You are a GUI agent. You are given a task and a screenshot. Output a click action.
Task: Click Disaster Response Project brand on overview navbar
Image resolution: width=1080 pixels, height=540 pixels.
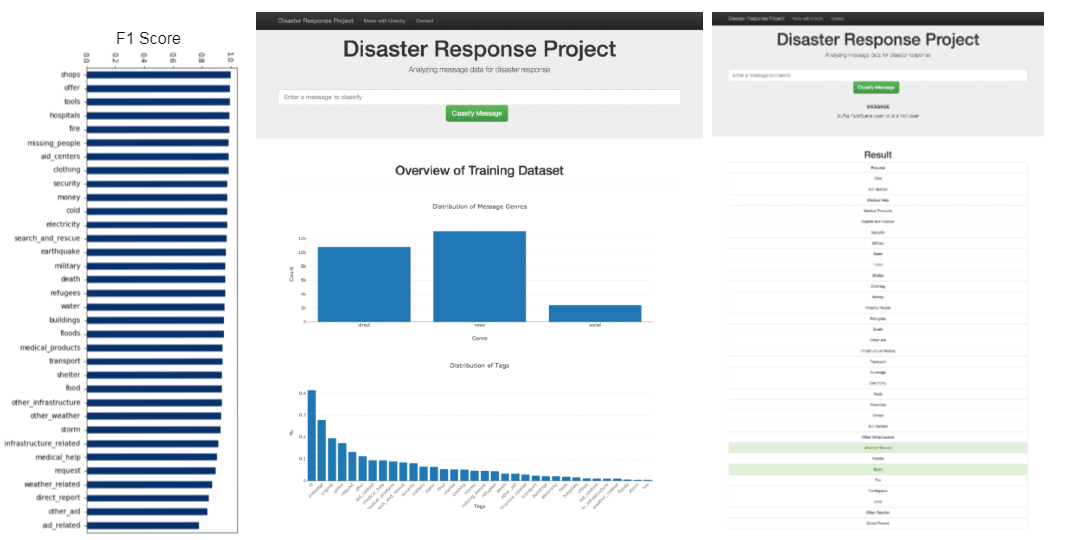coord(315,20)
